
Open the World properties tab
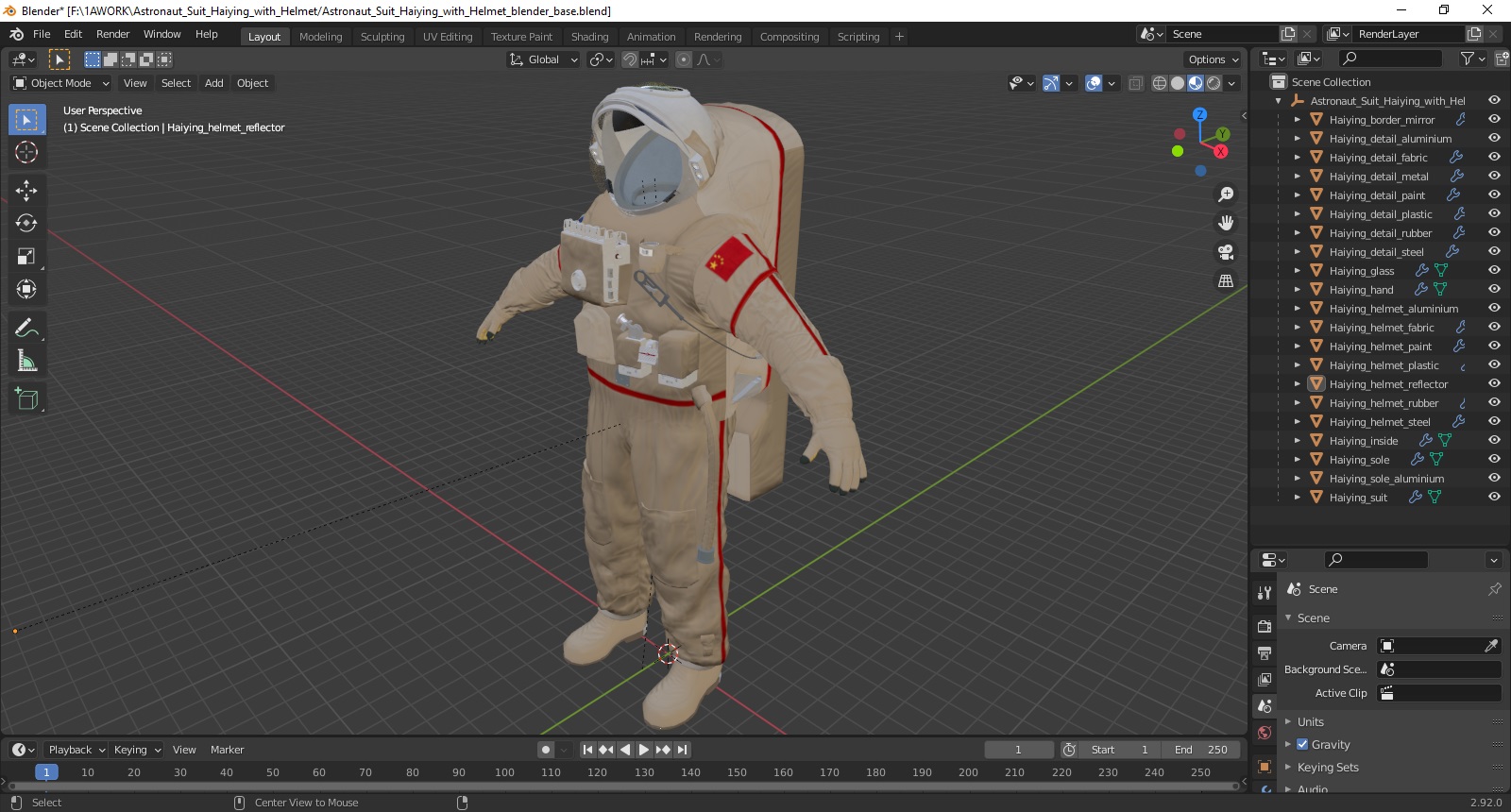coord(1265,733)
